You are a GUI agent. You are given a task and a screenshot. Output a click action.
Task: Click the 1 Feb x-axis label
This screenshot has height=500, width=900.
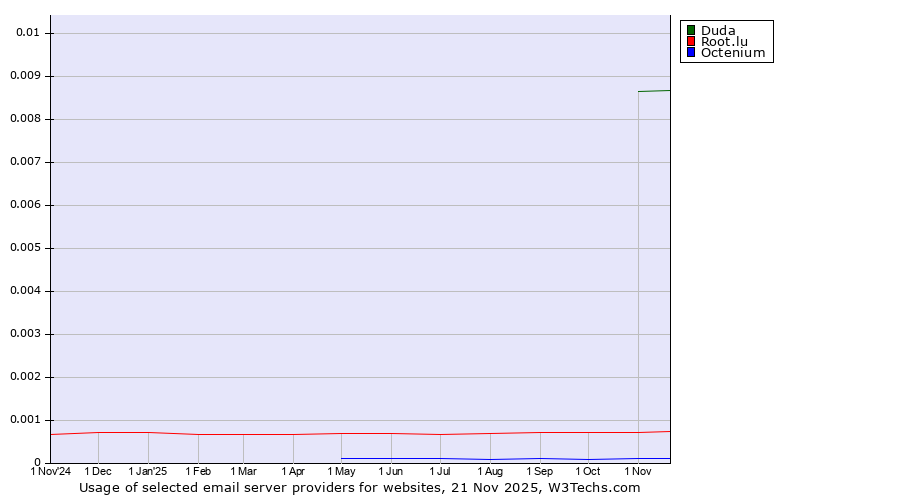click(198, 471)
